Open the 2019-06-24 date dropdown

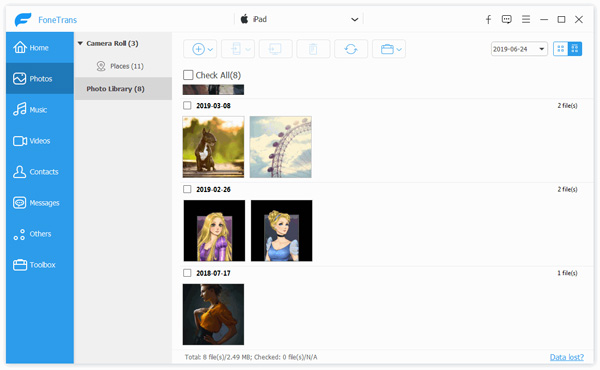coord(519,49)
